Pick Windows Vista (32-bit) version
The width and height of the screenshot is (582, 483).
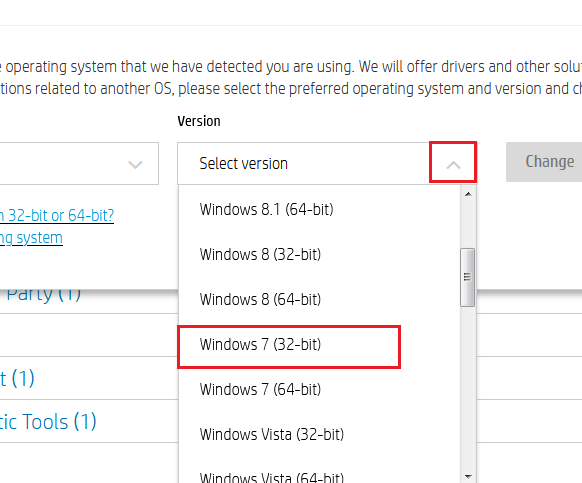pyautogui.click(x=272, y=434)
